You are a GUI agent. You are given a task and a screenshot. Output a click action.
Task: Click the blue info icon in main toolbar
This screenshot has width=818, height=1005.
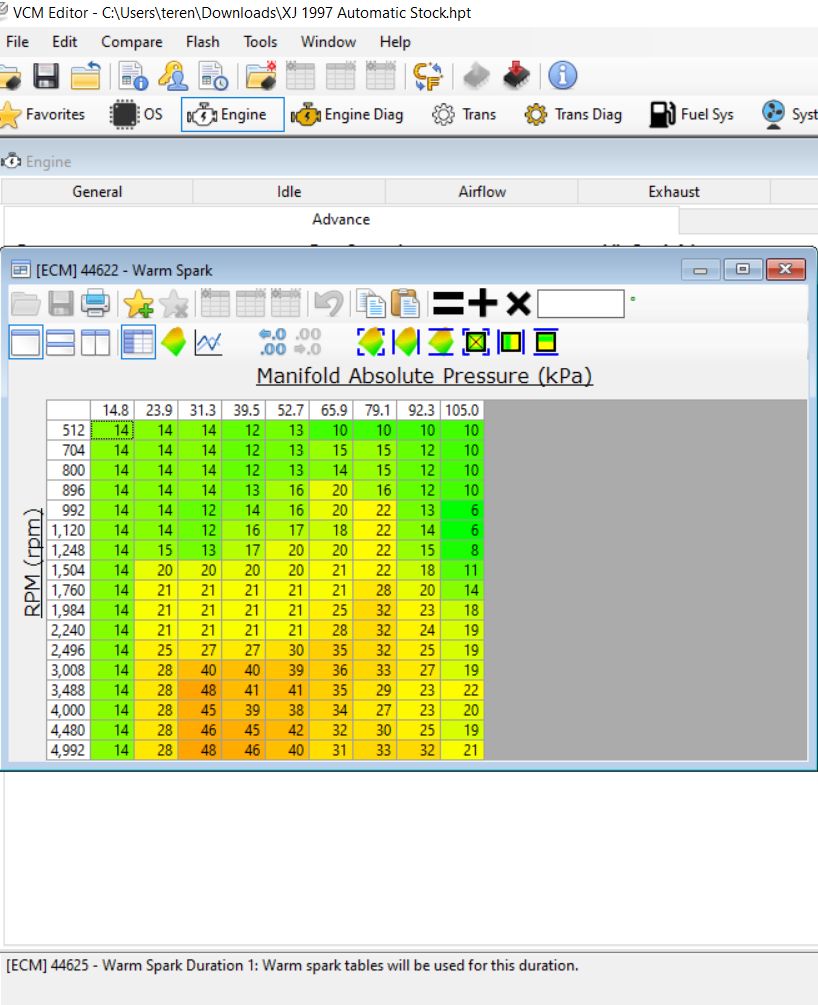(x=563, y=75)
